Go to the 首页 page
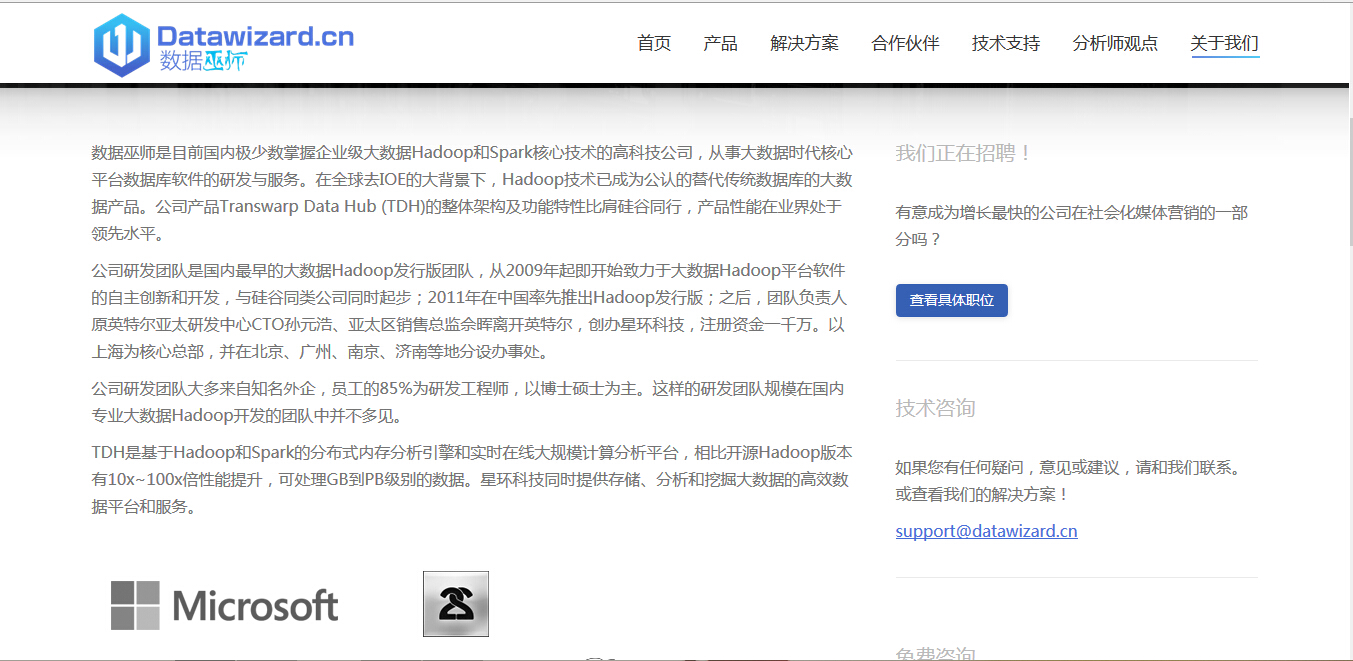The width and height of the screenshot is (1353, 661). [654, 43]
